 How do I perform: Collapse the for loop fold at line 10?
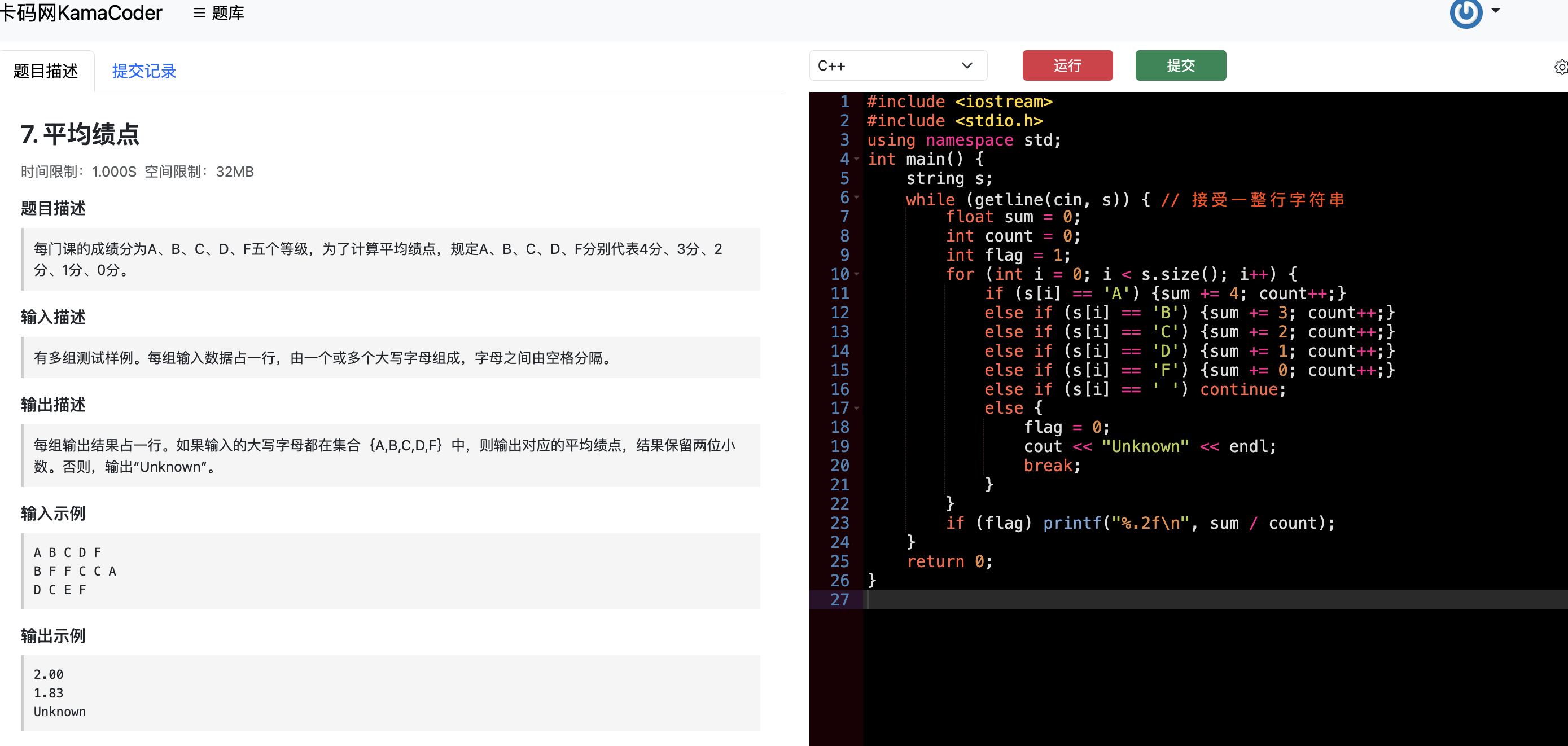856,274
